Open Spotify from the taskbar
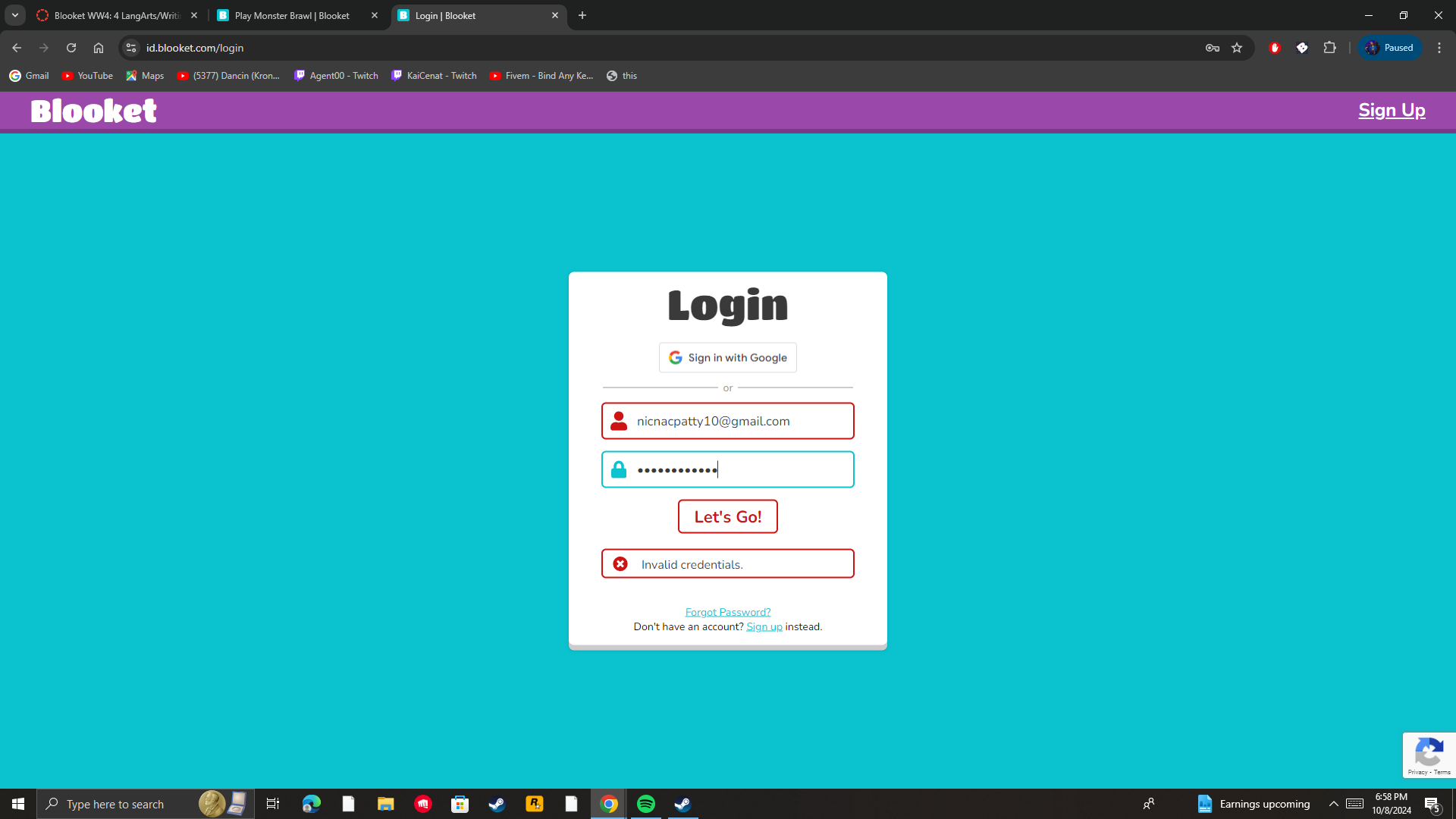1456x819 pixels. [x=646, y=804]
